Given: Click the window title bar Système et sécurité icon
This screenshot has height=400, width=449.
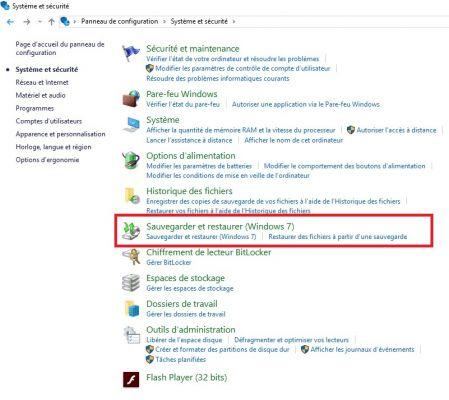Looking at the screenshot, I should [x=5, y=6].
